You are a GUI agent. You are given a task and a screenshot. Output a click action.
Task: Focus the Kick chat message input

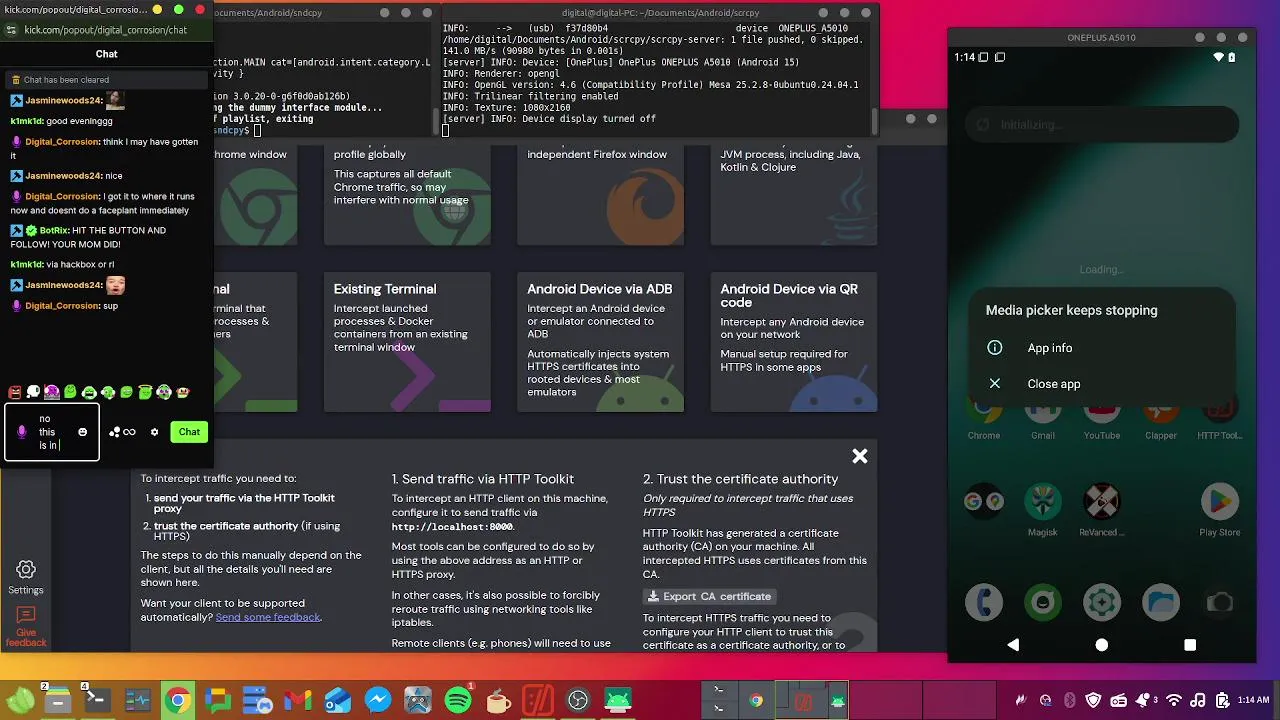[x=52, y=432]
